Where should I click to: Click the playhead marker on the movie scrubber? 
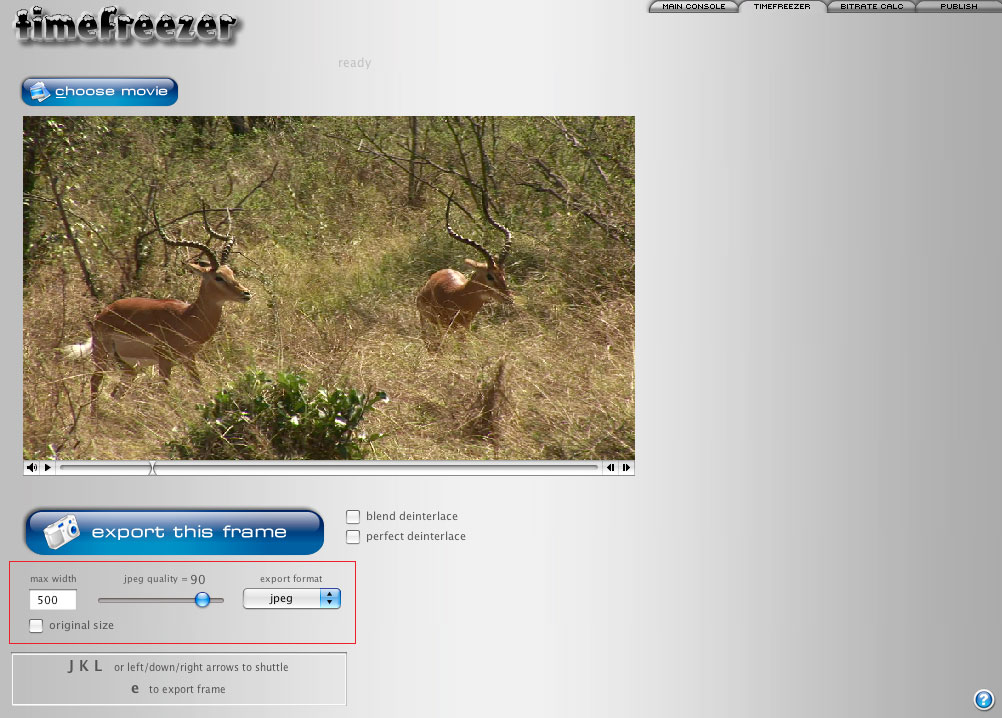pos(152,467)
